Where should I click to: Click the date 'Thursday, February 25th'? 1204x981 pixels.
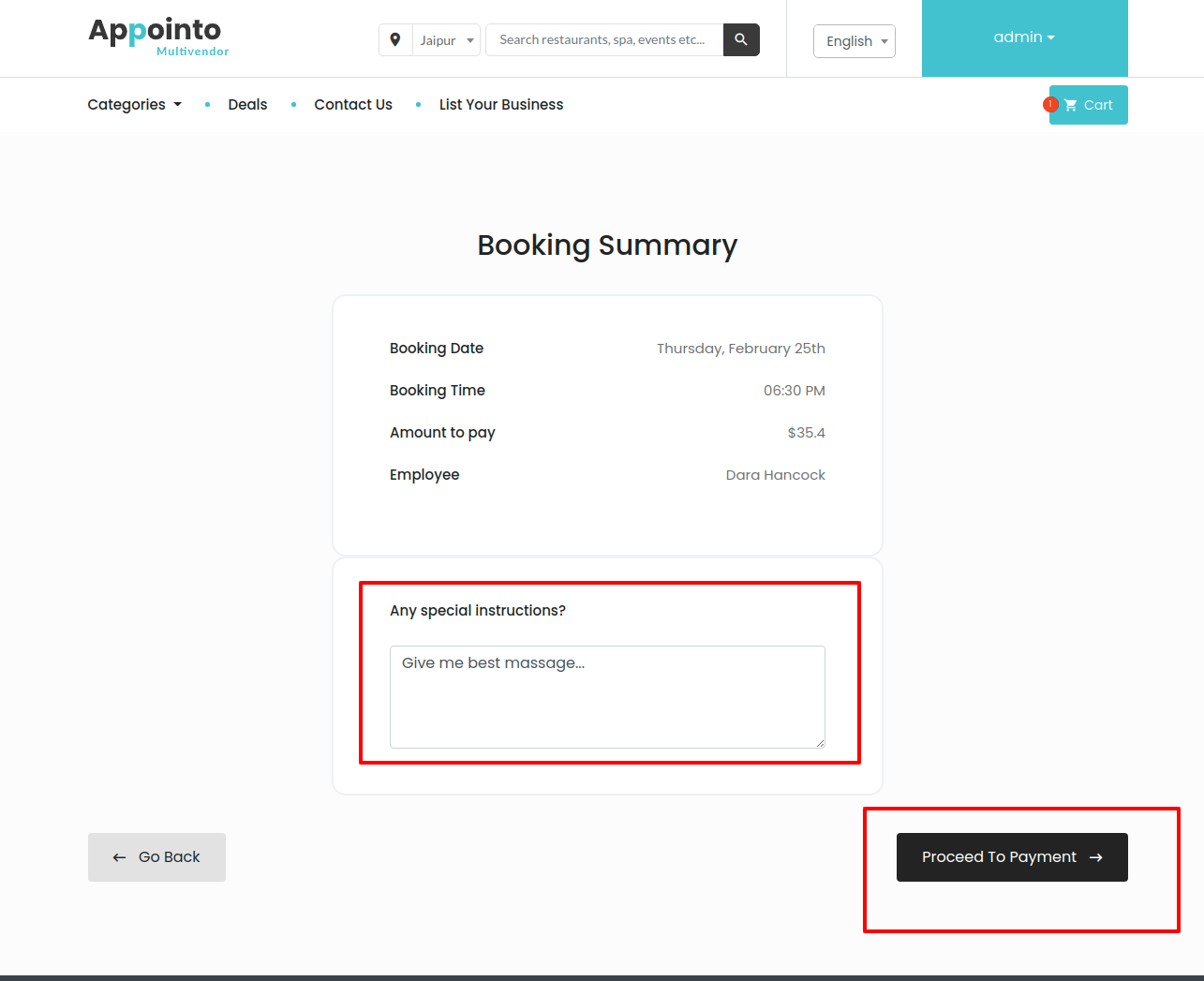coord(741,349)
